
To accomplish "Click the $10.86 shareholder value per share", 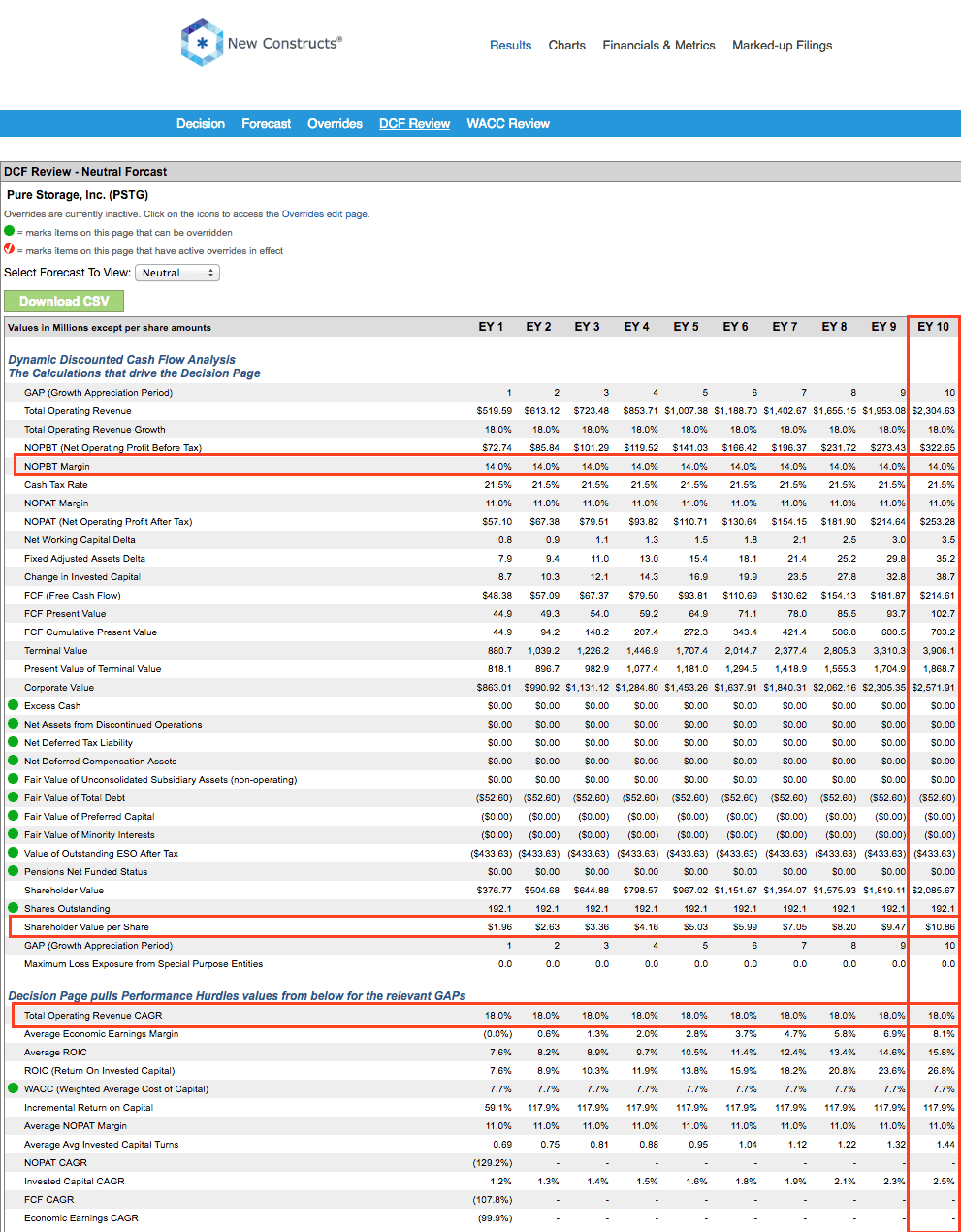I will 940,927.
